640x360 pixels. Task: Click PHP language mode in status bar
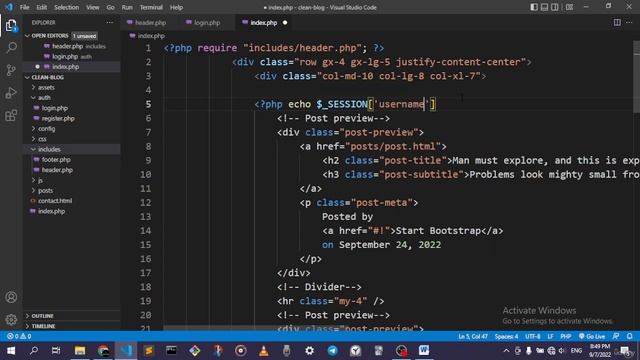coord(565,336)
